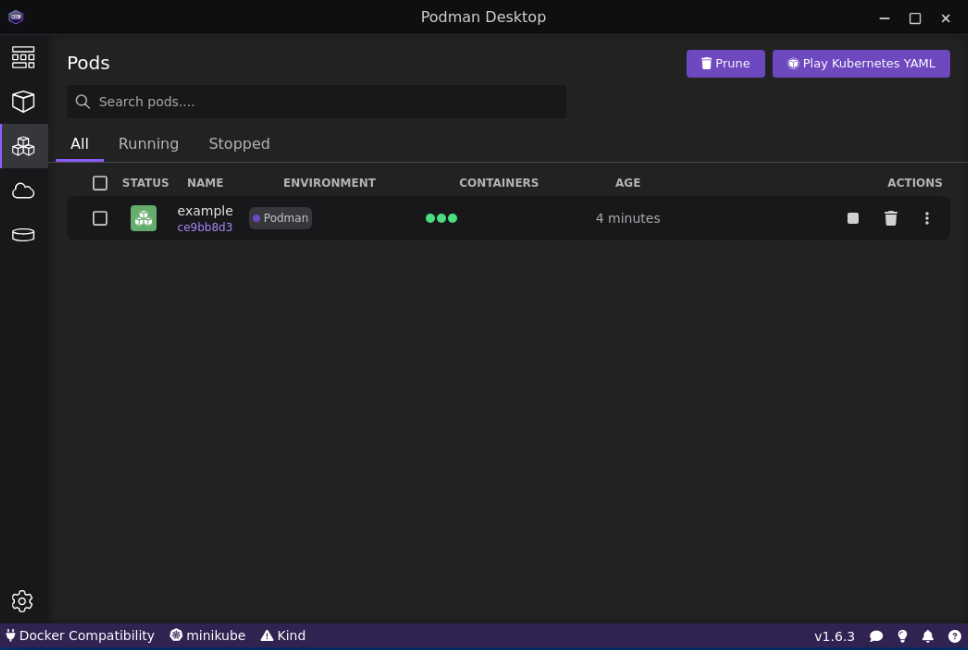
Task: Close the Podman Desktop window
Action: coord(945,18)
